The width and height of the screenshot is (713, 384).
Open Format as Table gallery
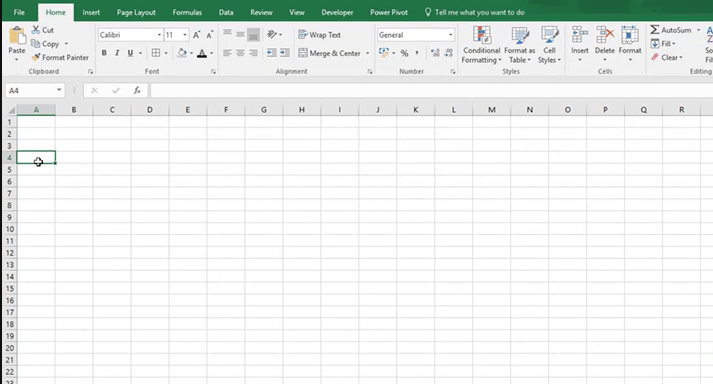pos(520,45)
